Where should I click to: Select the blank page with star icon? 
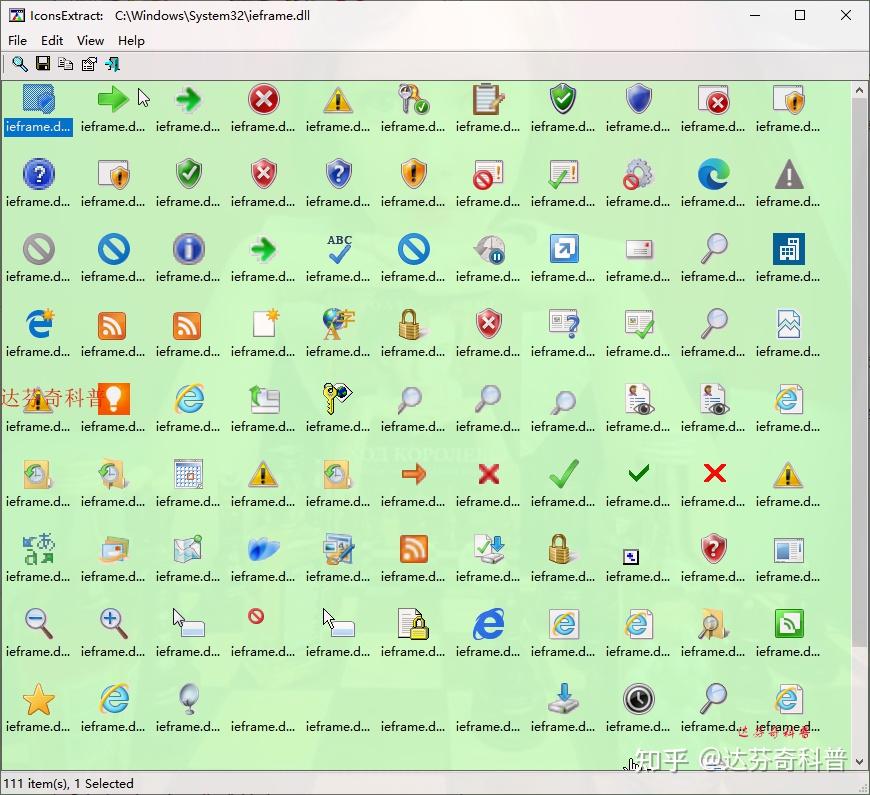click(265, 324)
